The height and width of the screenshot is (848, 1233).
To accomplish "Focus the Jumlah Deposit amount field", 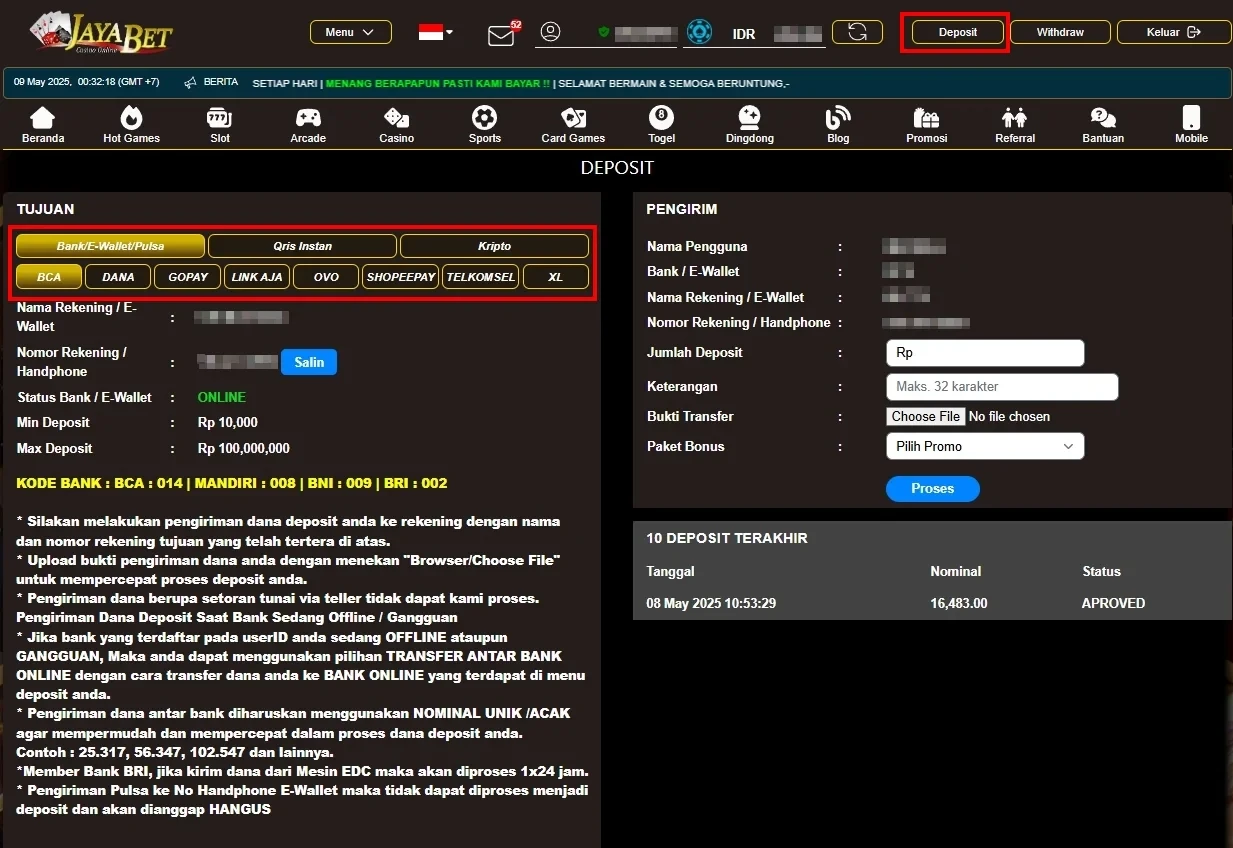I will click(x=985, y=353).
